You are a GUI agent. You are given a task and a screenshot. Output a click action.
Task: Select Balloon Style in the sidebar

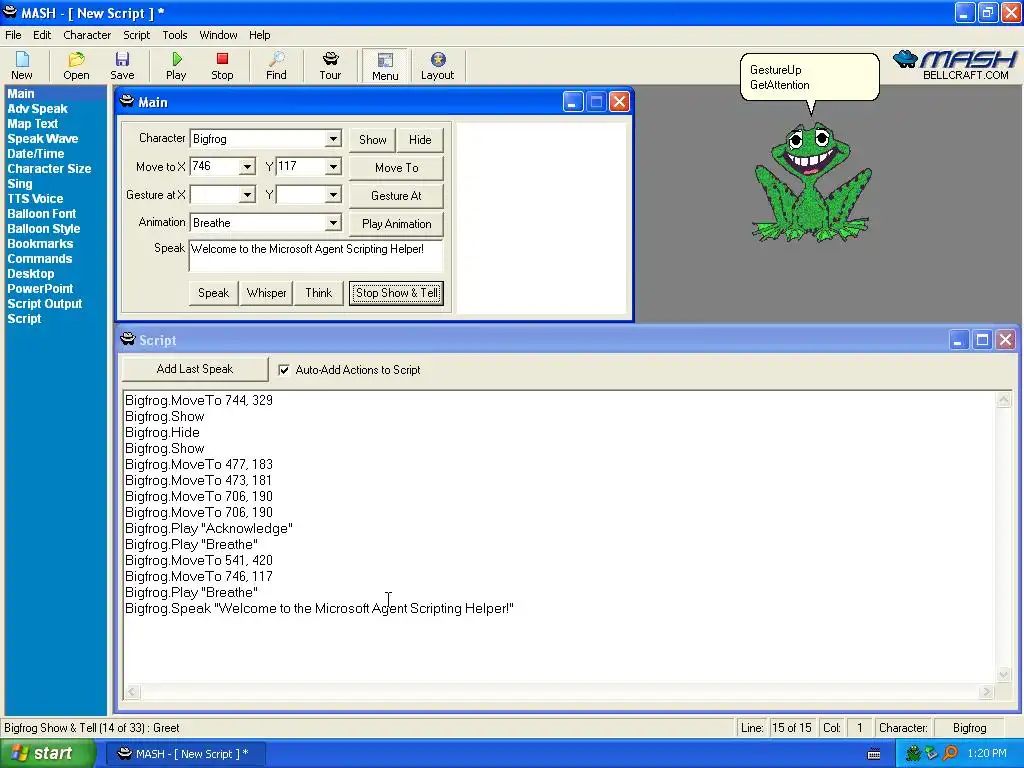44,229
